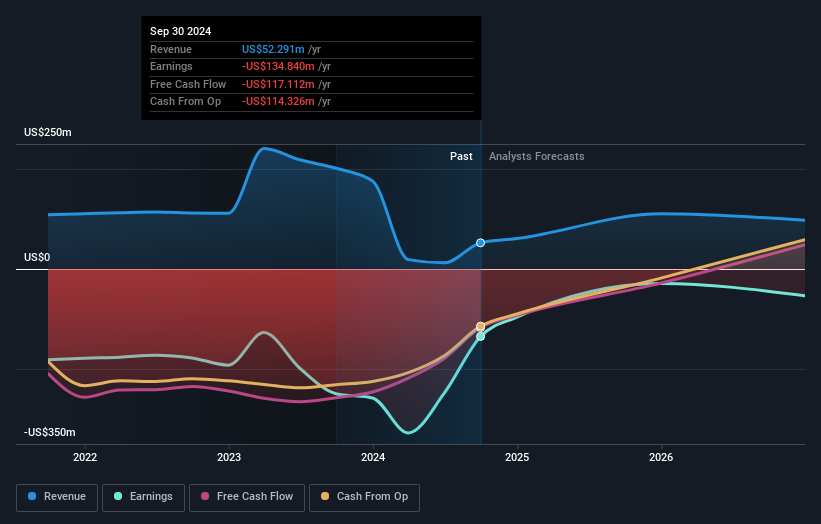Viewport: 821px width, 524px height.
Task: Click the -US$114.326m cash from op value
Action: 278,102
